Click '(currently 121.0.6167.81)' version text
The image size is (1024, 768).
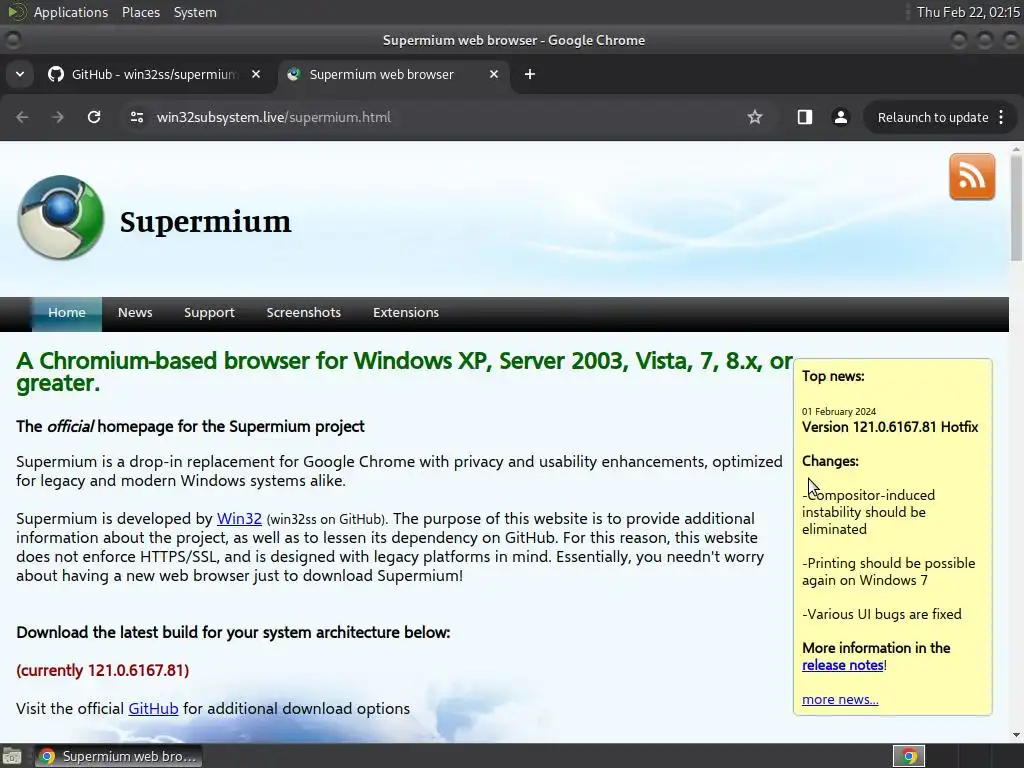tap(103, 671)
